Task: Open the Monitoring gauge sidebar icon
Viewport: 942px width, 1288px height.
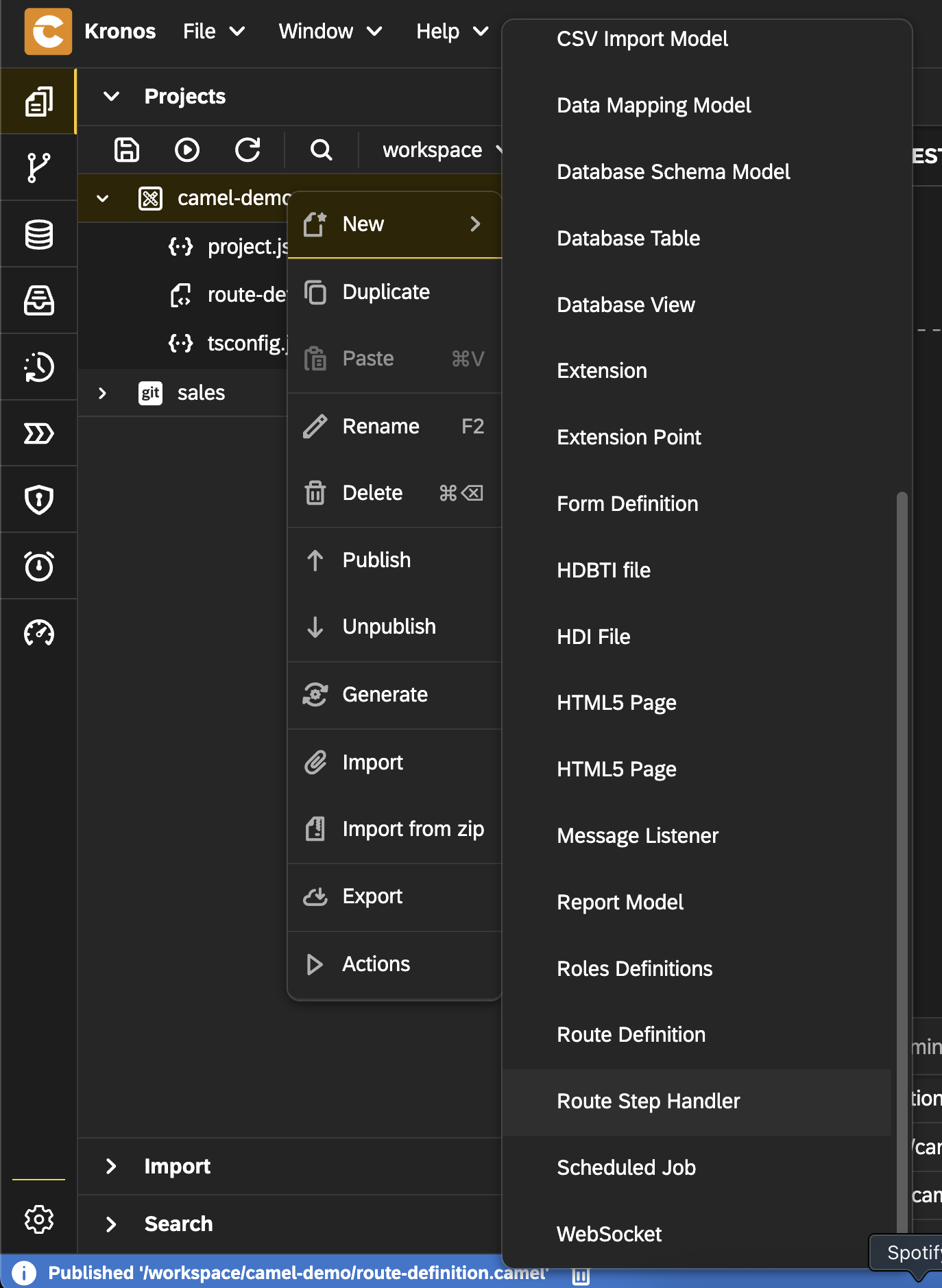Action: point(38,633)
